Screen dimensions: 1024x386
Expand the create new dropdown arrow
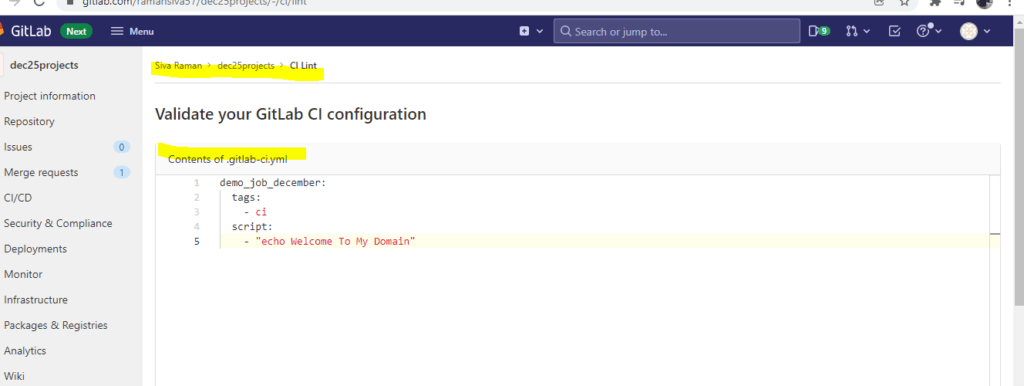point(539,31)
